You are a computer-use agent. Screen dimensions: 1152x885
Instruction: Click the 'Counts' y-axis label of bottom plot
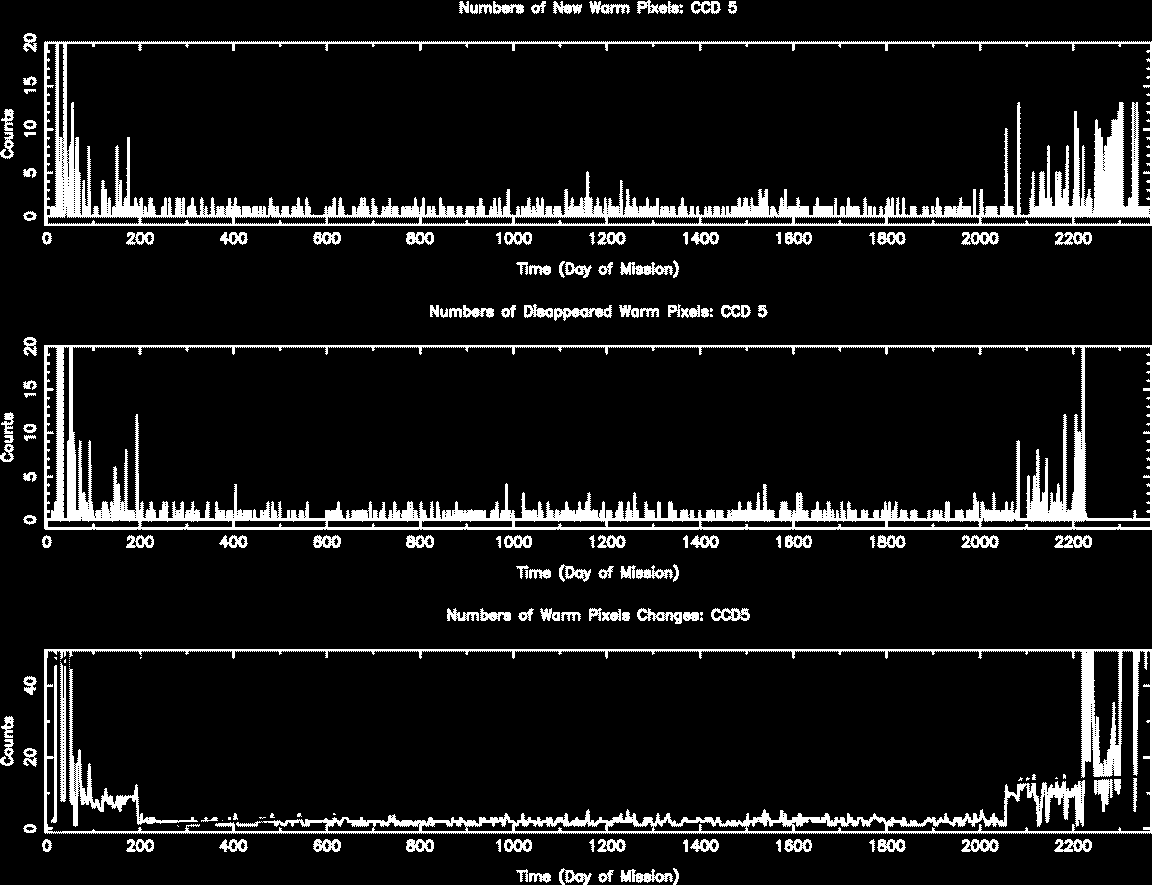tap(9, 742)
